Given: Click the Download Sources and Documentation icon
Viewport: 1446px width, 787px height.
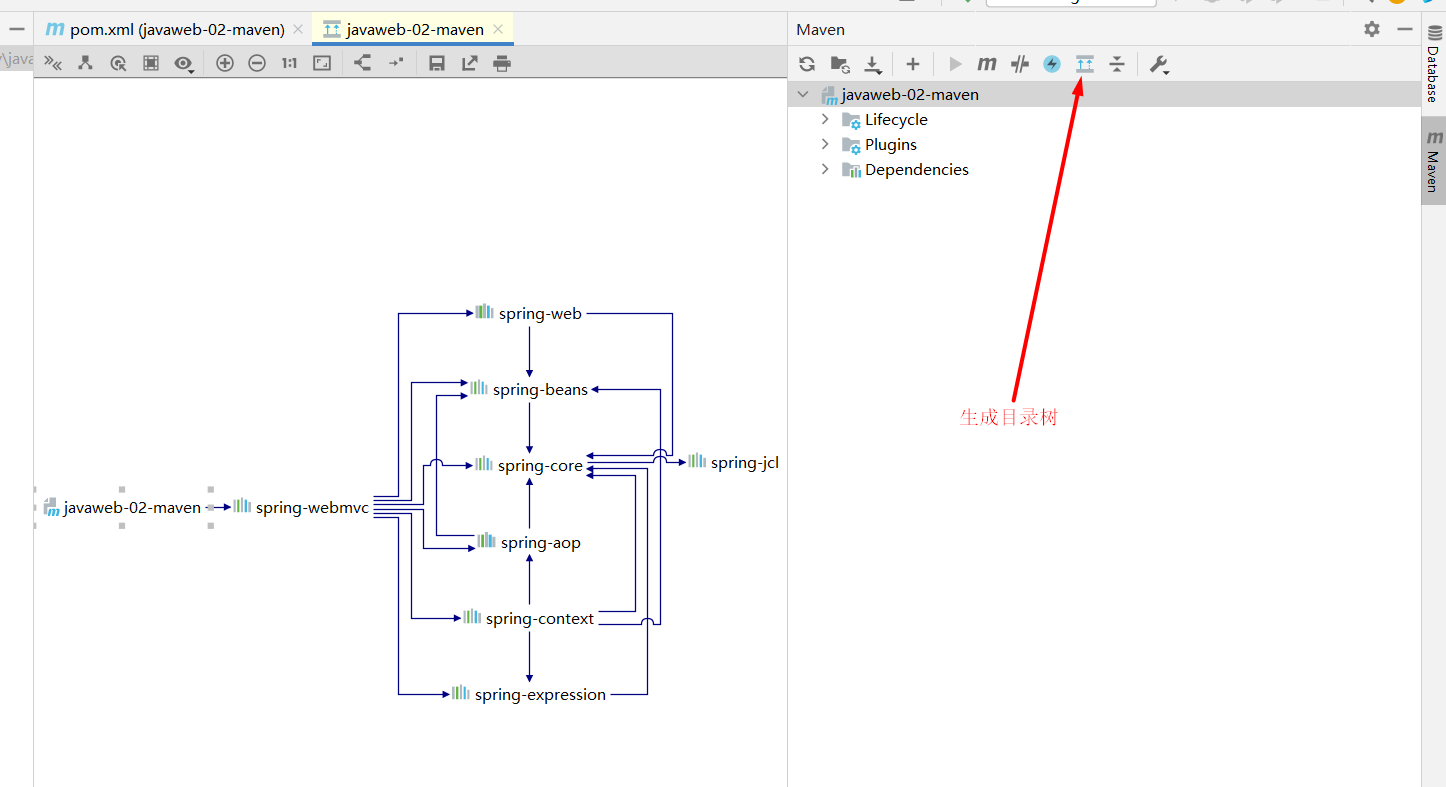Looking at the screenshot, I should point(873,64).
